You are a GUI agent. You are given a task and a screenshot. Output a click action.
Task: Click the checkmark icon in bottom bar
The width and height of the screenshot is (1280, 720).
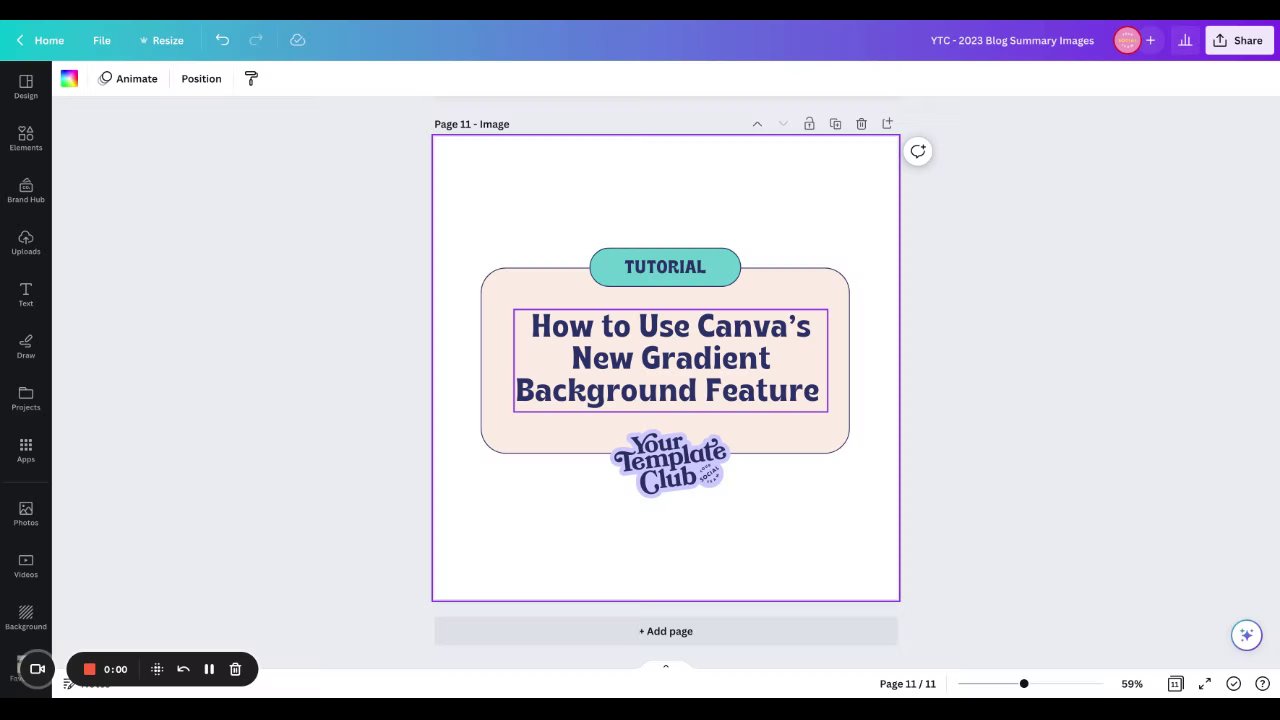tap(1234, 684)
